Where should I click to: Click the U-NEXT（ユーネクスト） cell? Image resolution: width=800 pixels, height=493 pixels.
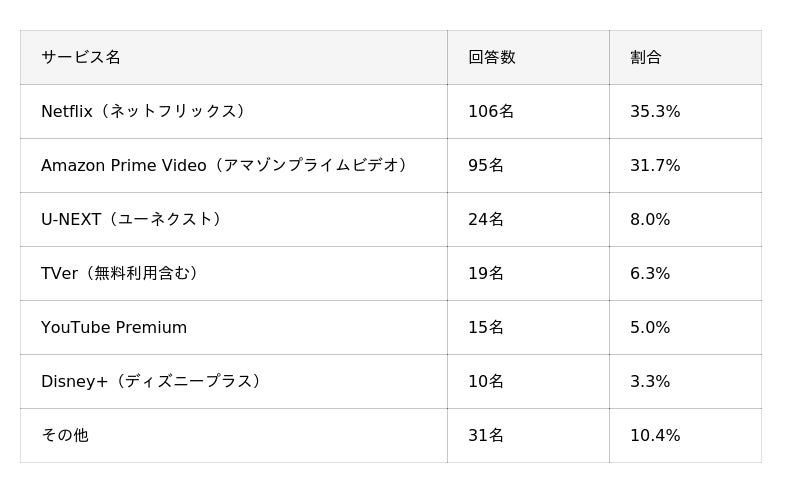[x=131, y=220]
